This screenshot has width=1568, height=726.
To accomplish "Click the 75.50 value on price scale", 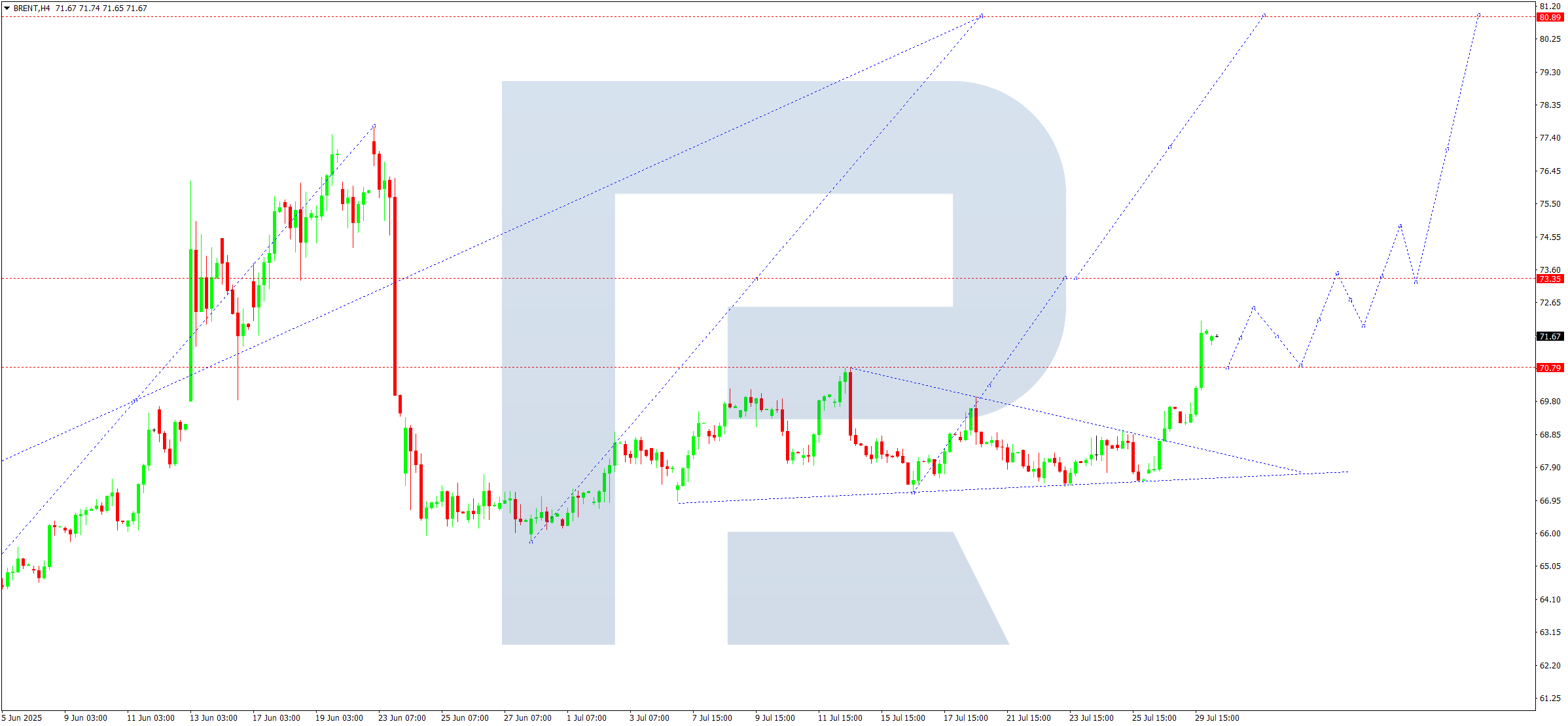I will pos(1550,204).
